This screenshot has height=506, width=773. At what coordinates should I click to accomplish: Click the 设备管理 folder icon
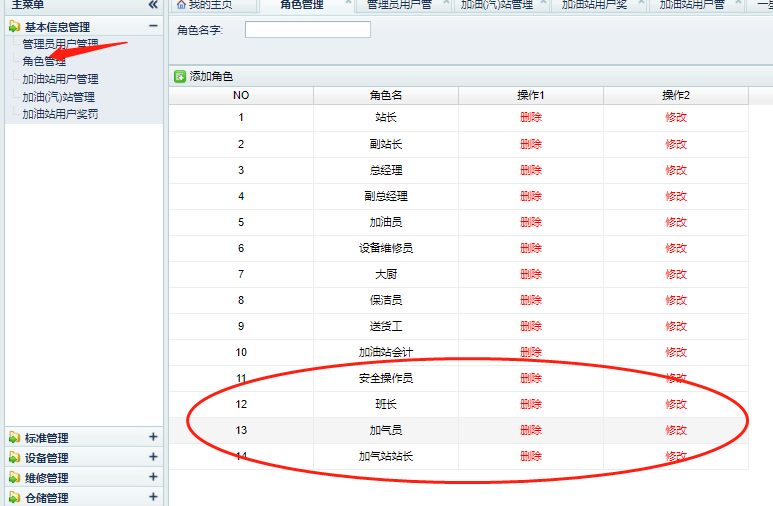pyautogui.click(x=14, y=458)
